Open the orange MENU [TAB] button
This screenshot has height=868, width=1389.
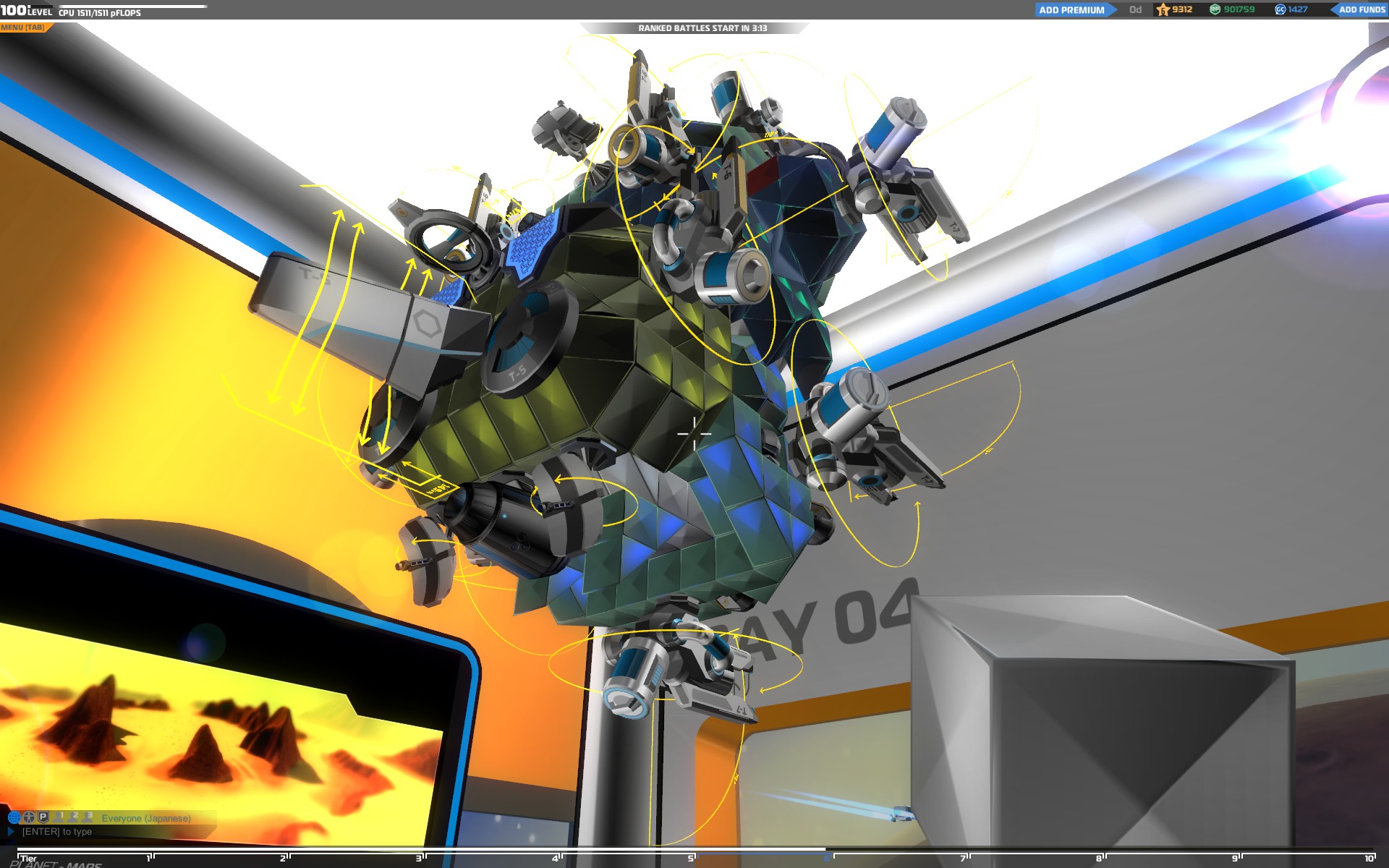pos(24,27)
